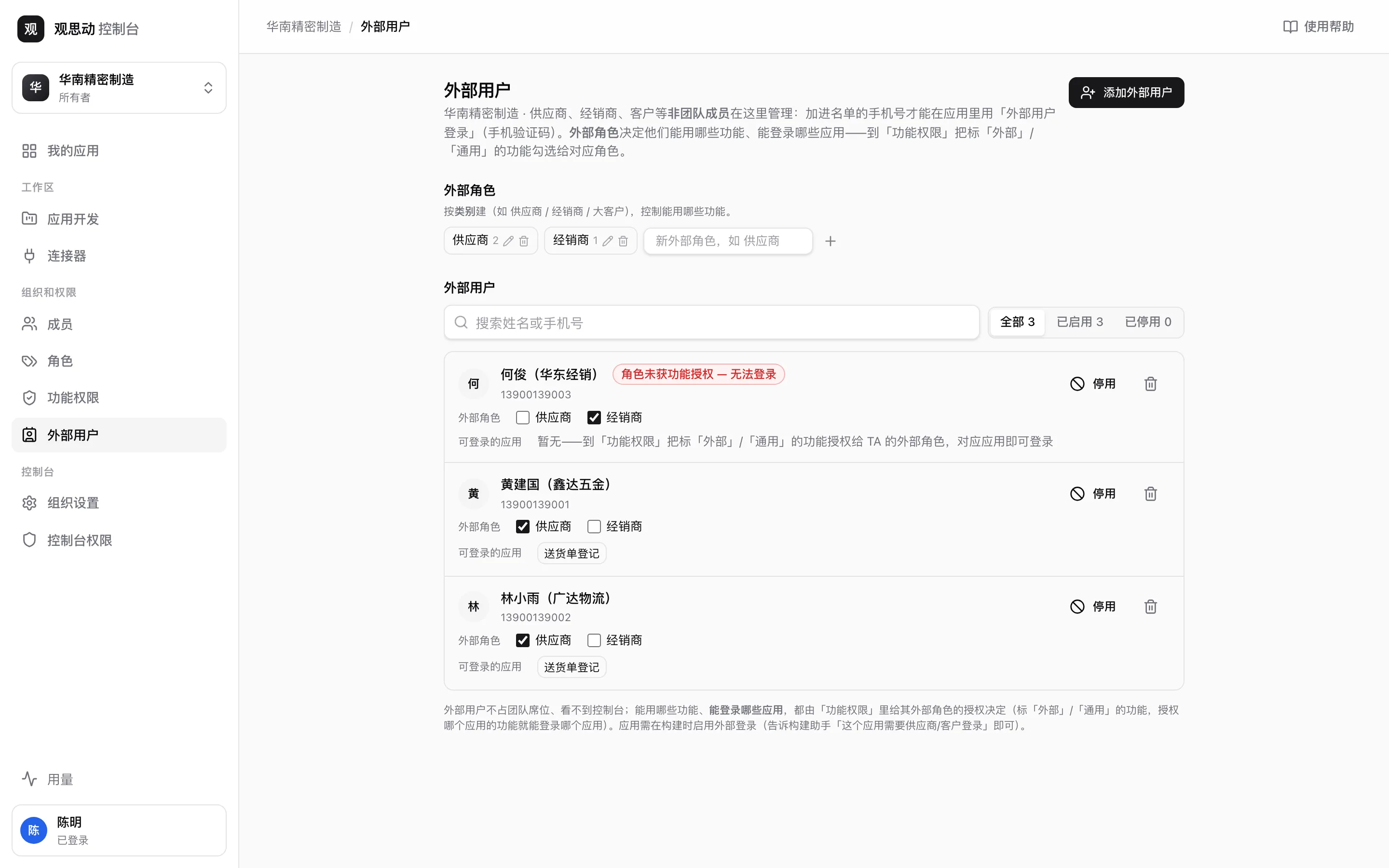Open 组织设置 in the sidebar
Viewport: 1389px width, 868px height.
[x=119, y=503]
